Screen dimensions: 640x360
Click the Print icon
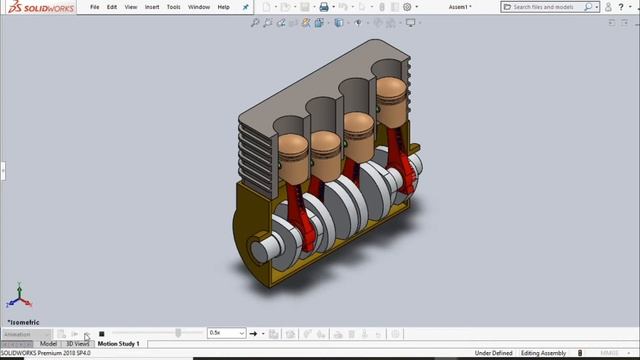[324, 7]
